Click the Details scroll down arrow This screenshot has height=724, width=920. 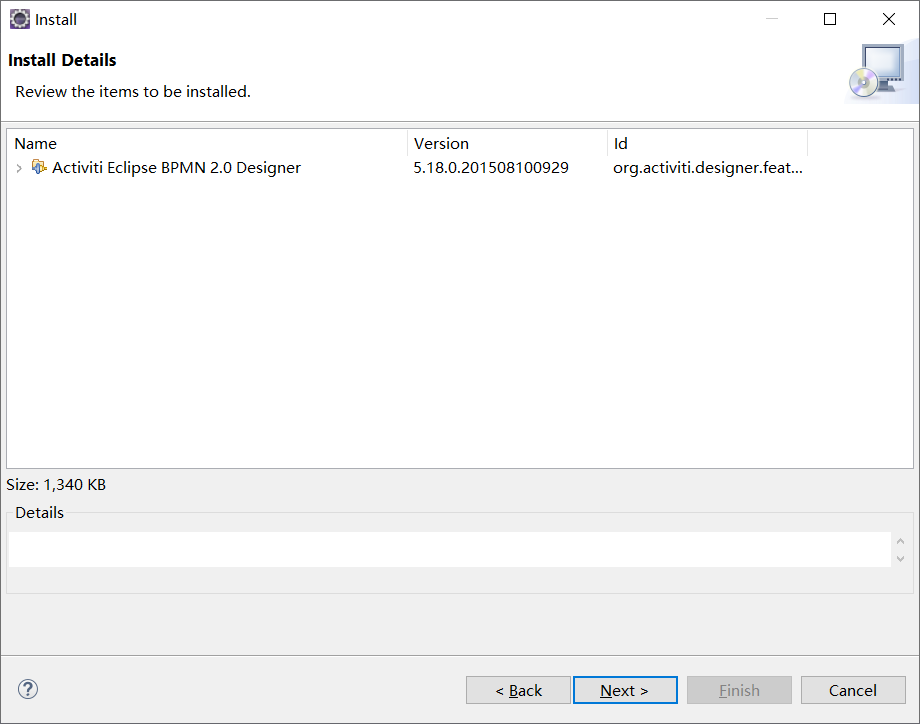[901, 559]
